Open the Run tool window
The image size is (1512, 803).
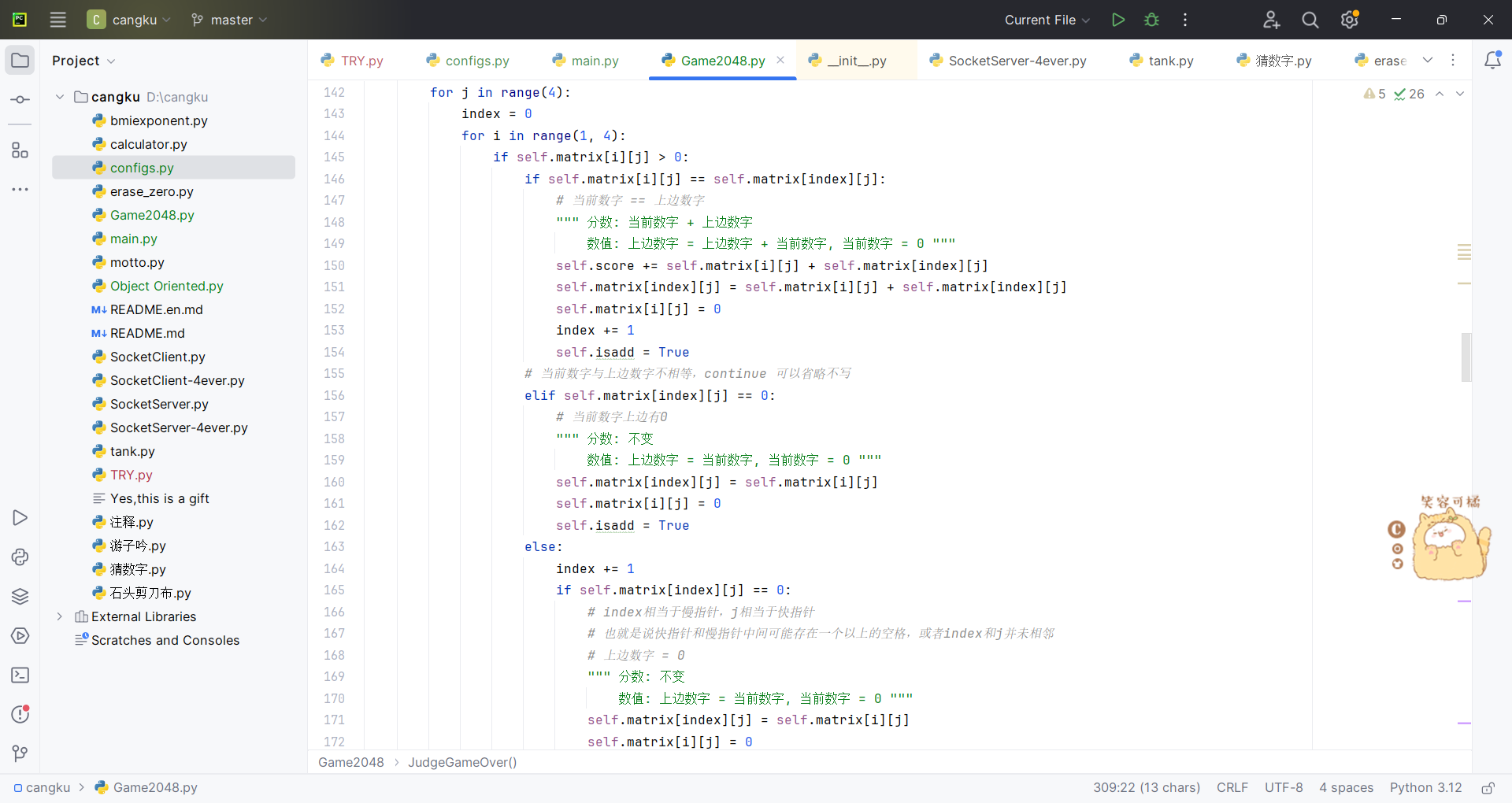tap(20, 518)
